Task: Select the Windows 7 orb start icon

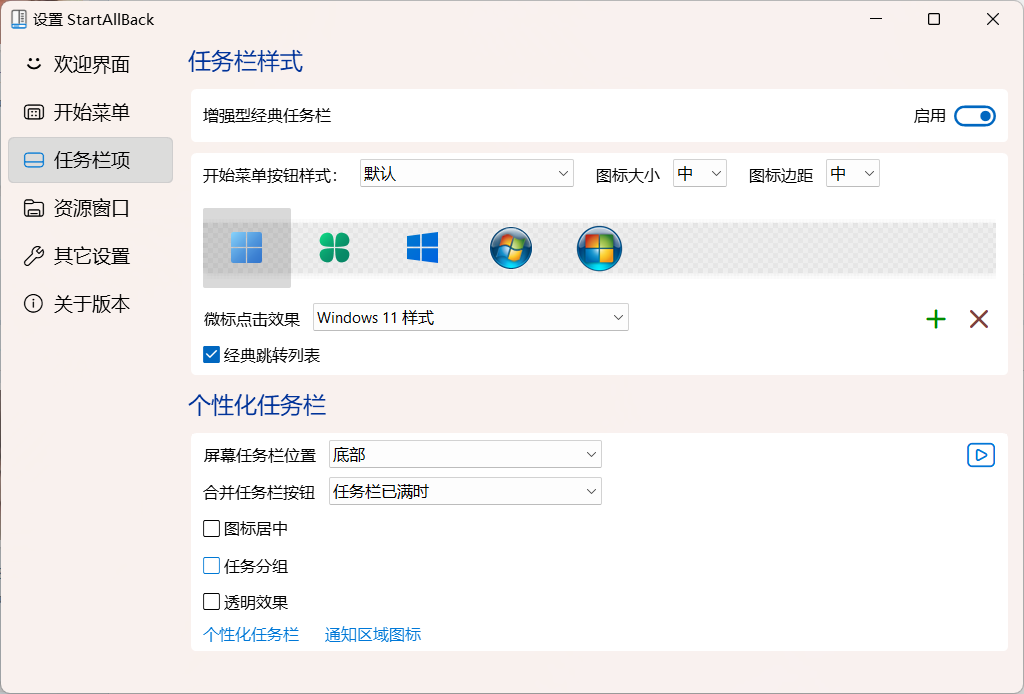Action: point(511,248)
